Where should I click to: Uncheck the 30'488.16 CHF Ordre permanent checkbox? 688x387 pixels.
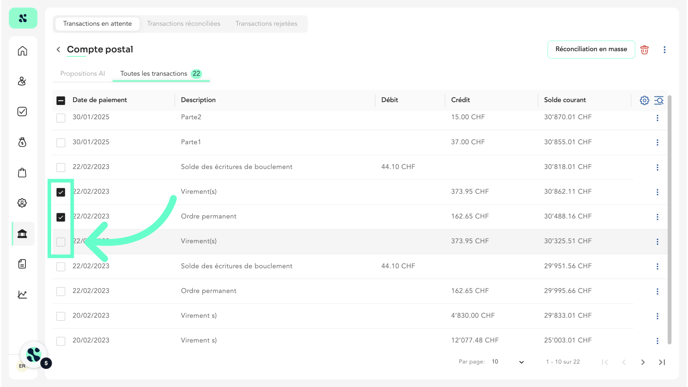pos(61,217)
